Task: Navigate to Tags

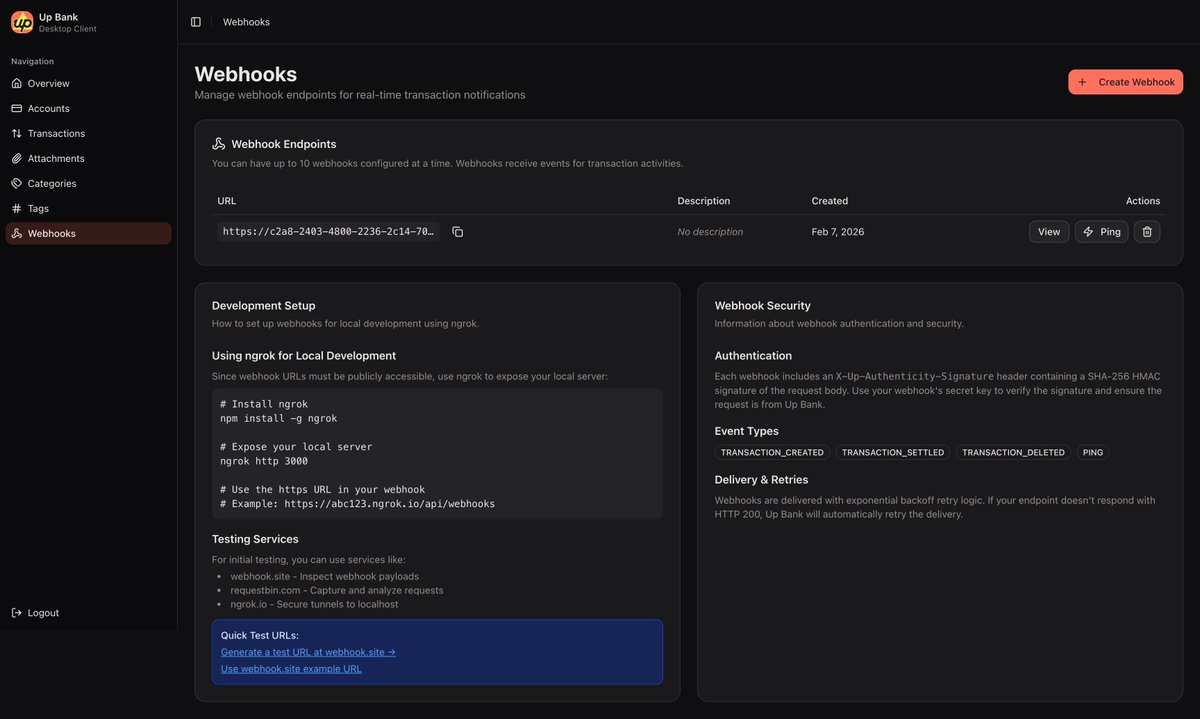Action: point(88,208)
